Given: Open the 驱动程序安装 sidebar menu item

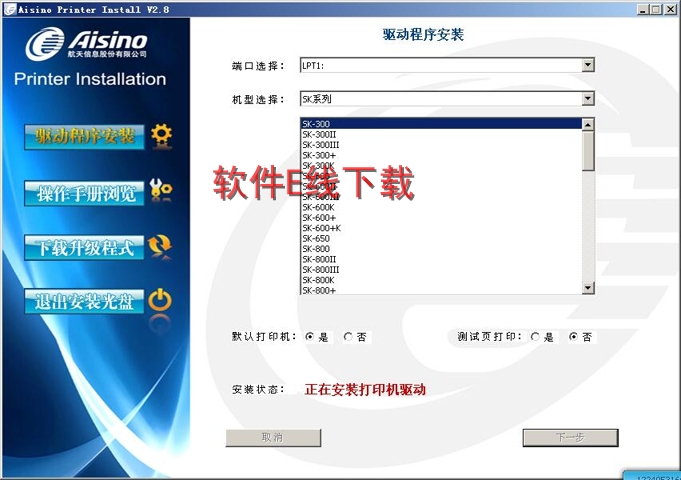Looking at the screenshot, I should coord(86,137).
